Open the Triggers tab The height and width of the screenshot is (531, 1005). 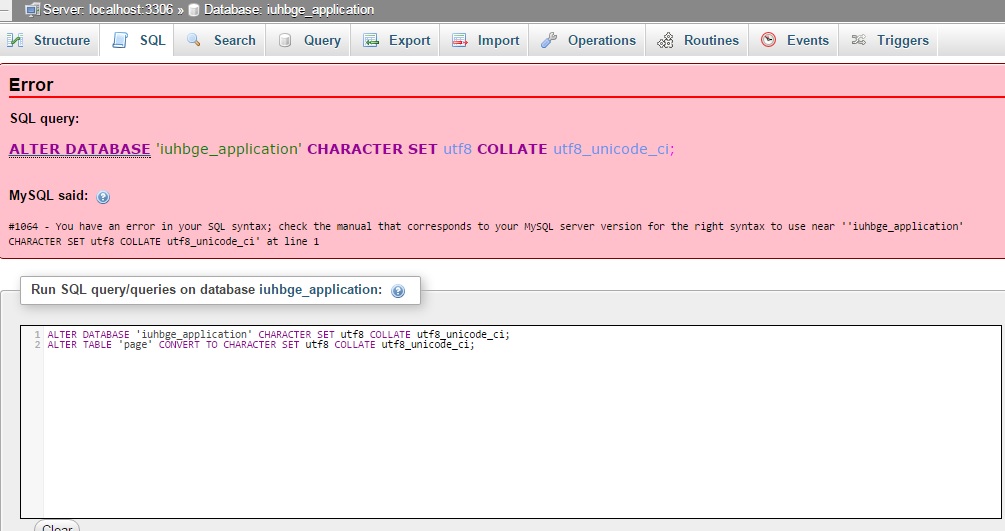[888, 40]
